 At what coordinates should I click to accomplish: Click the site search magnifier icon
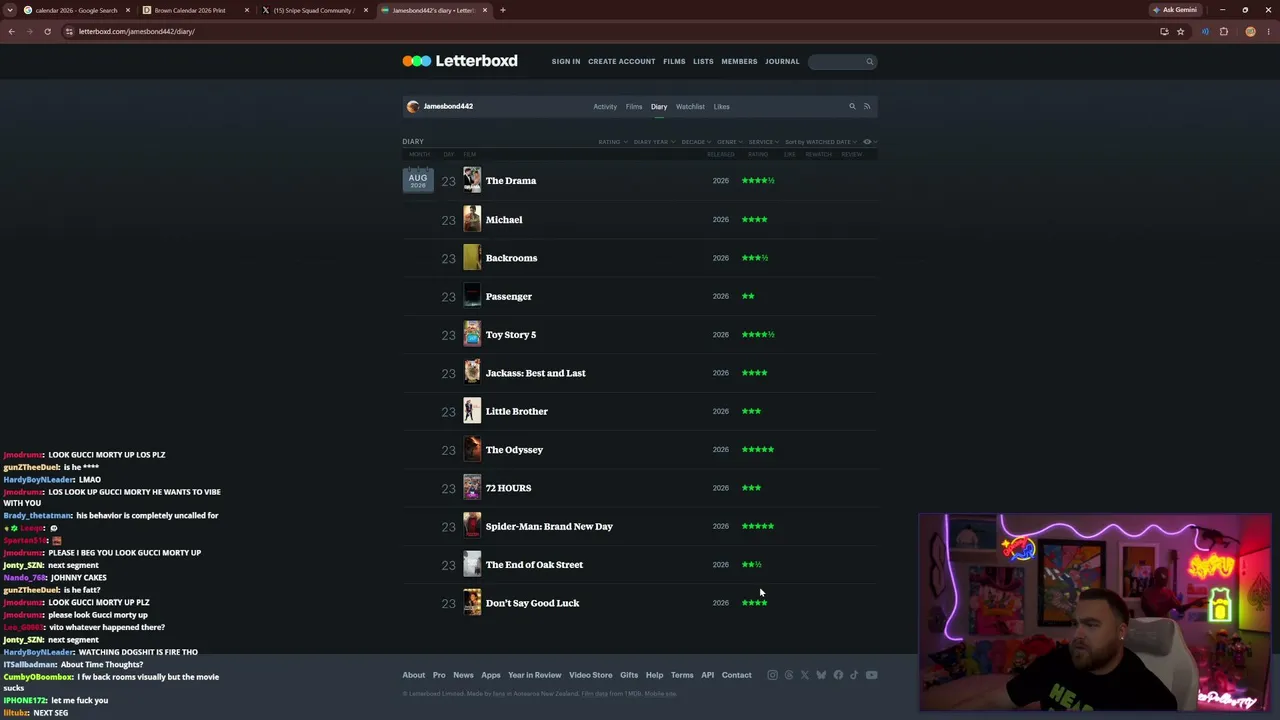[870, 62]
